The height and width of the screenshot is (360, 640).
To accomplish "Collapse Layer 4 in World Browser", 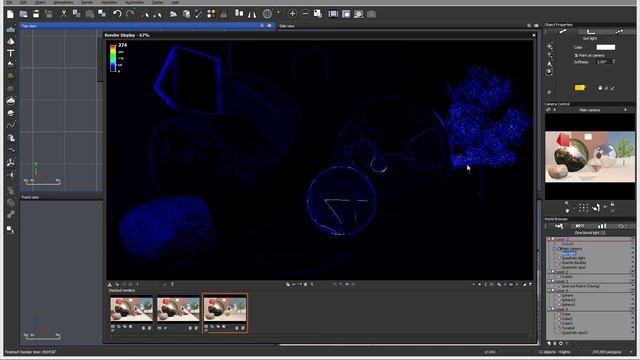I will coord(549,291).
